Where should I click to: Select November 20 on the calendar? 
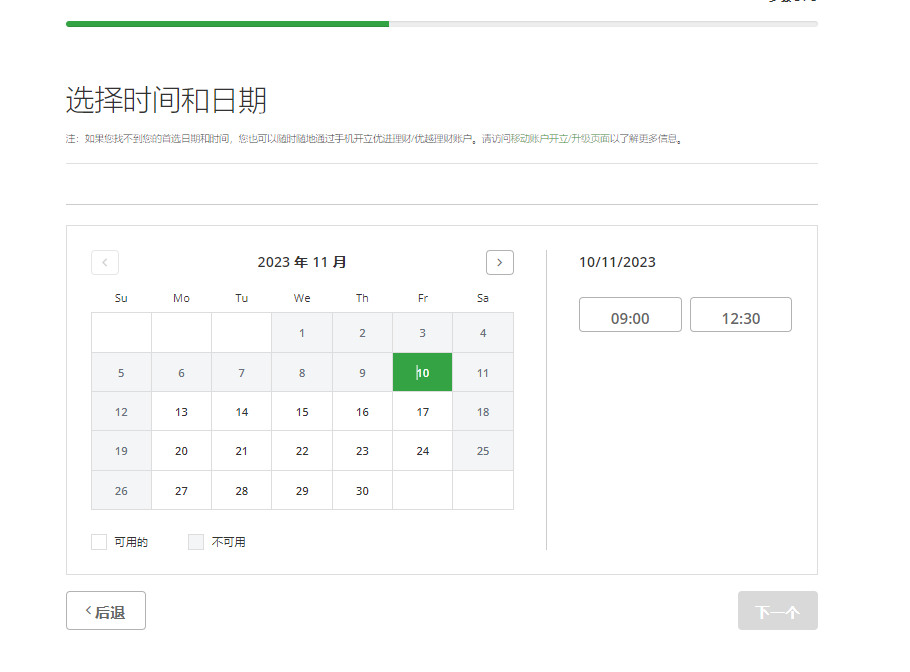point(181,451)
